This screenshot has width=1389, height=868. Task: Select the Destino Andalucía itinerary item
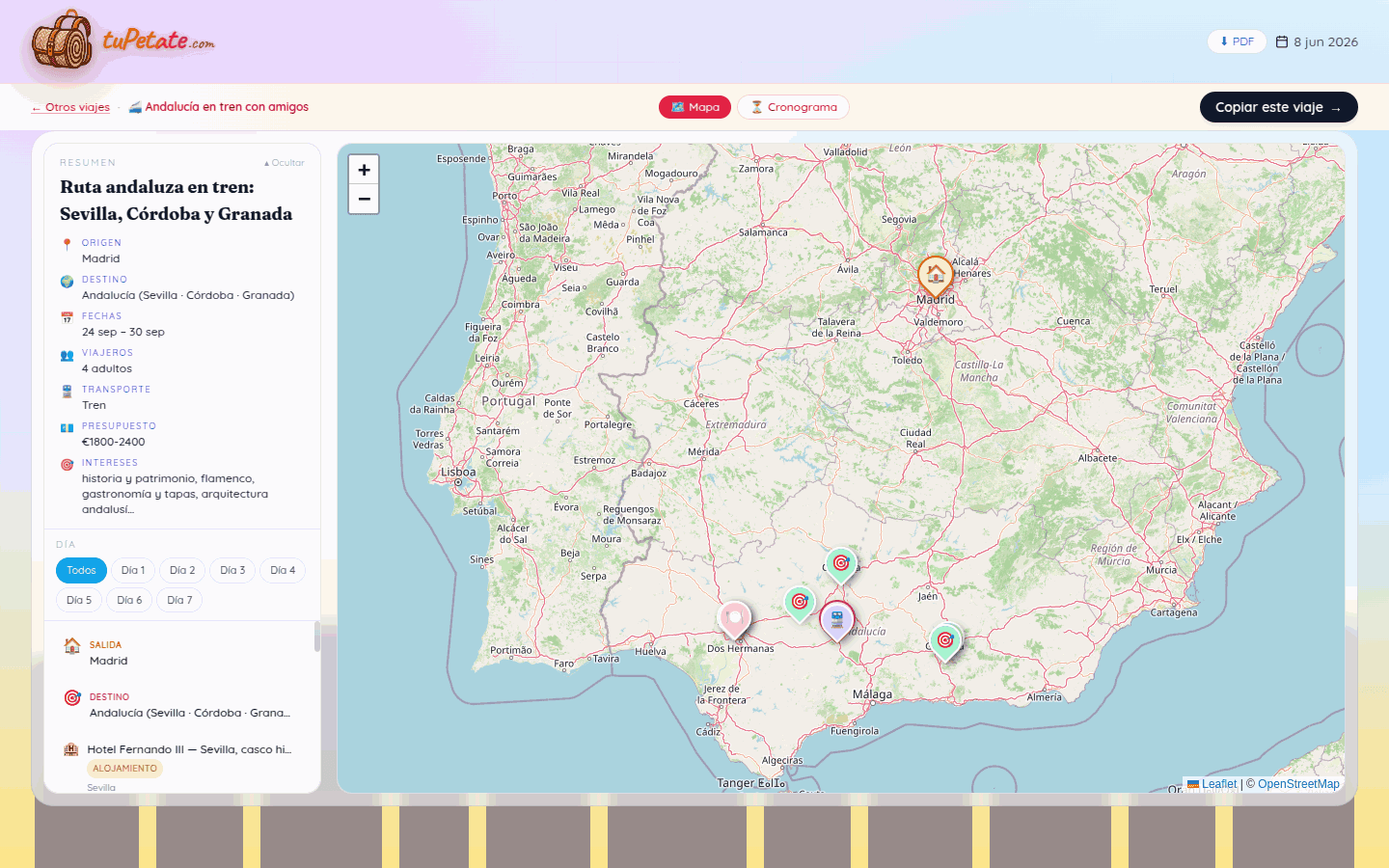[x=183, y=705]
